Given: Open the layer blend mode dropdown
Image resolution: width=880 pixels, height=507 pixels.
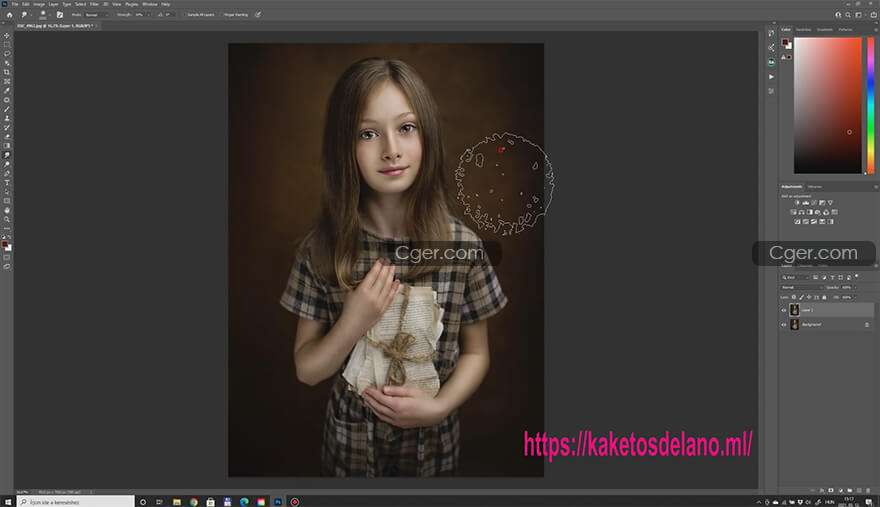Looking at the screenshot, I should click(x=802, y=287).
